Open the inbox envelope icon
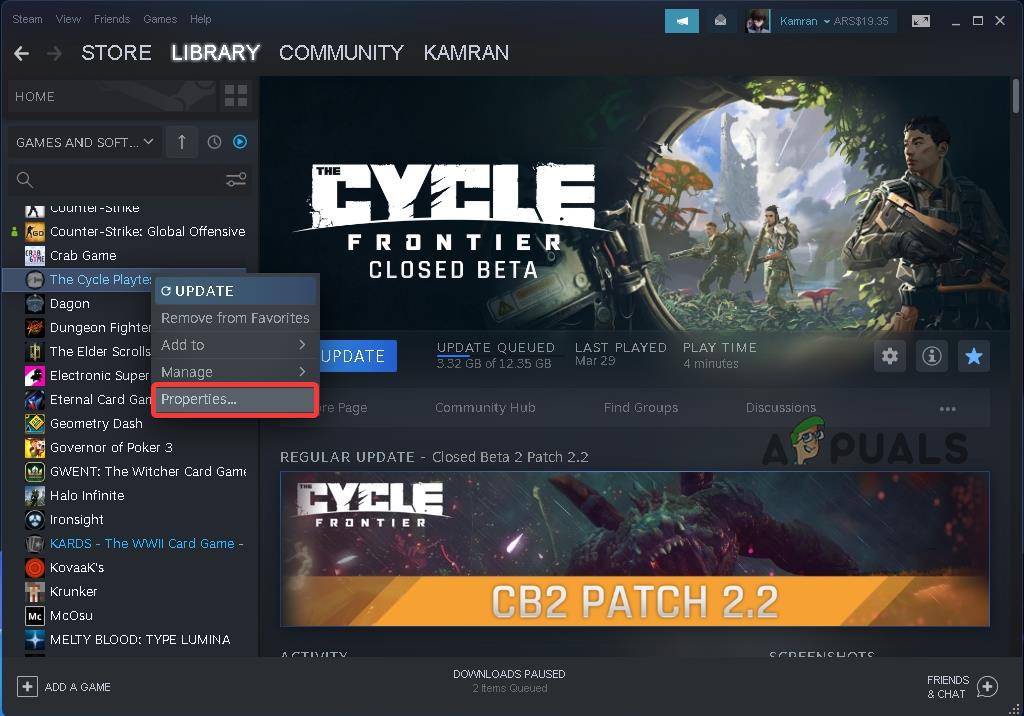 coord(720,21)
